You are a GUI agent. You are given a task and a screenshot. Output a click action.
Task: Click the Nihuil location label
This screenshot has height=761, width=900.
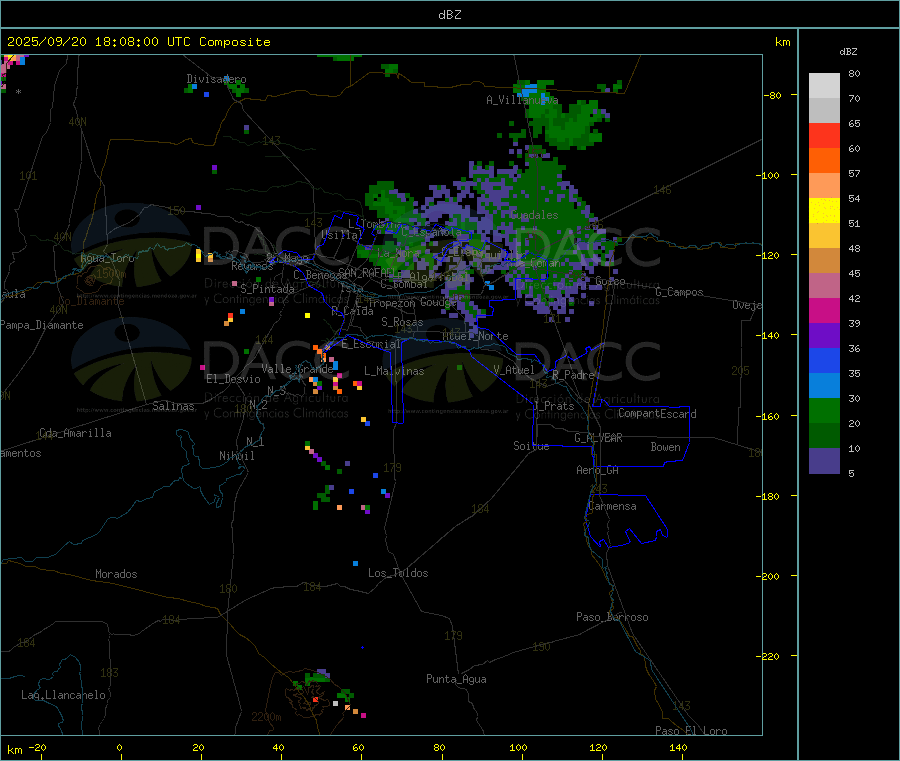click(236, 456)
